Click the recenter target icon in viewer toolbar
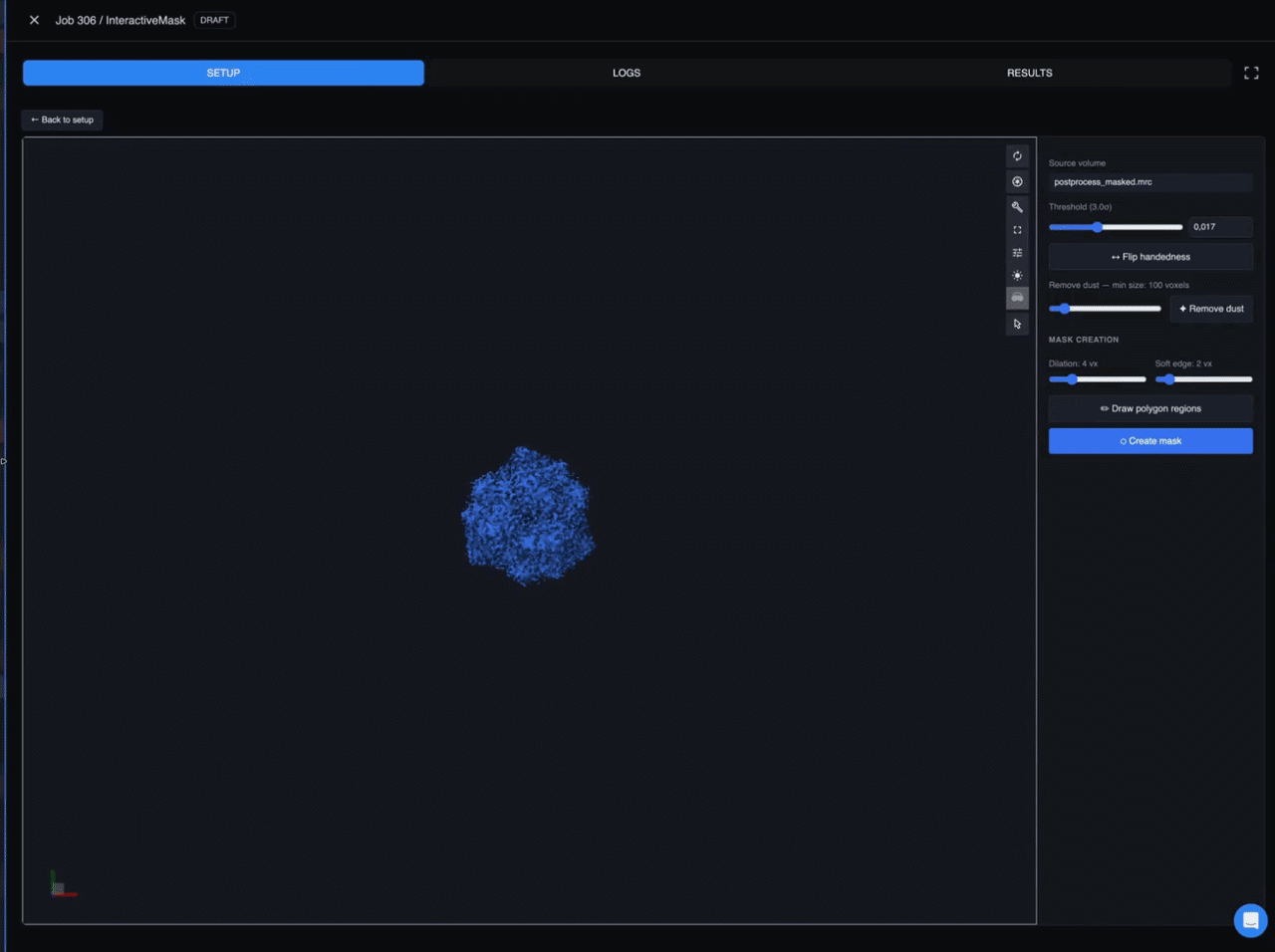This screenshot has height=952, width=1275. pyautogui.click(x=1017, y=181)
